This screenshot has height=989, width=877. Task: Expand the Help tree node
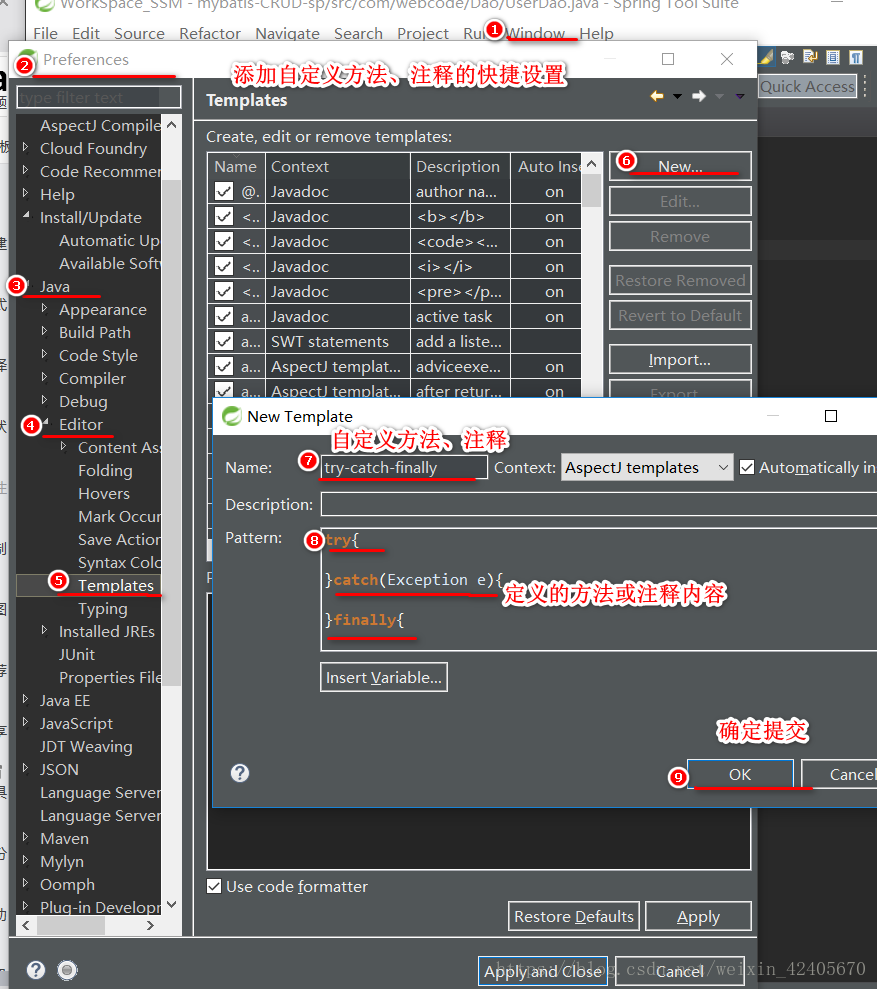tap(26, 193)
